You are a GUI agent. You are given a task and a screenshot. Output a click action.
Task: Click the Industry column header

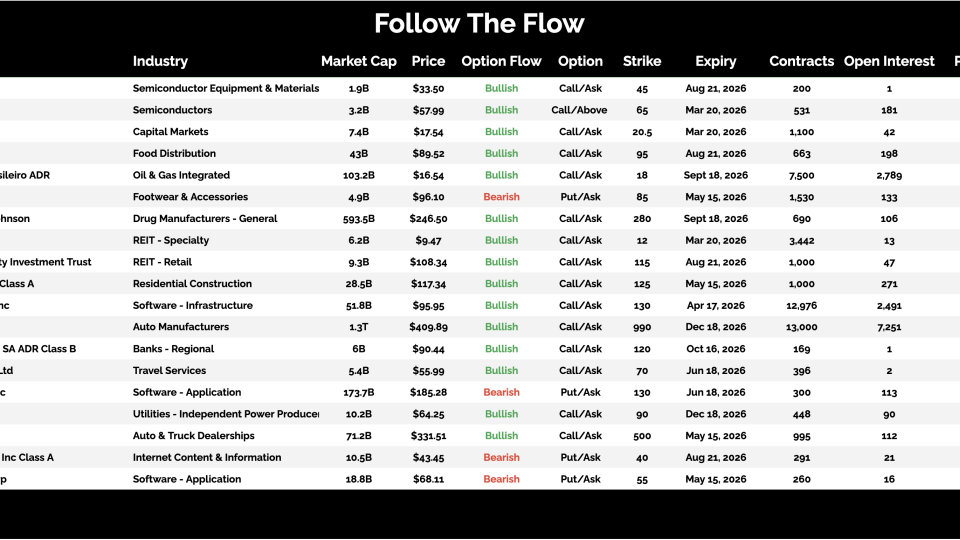(160, 61)
